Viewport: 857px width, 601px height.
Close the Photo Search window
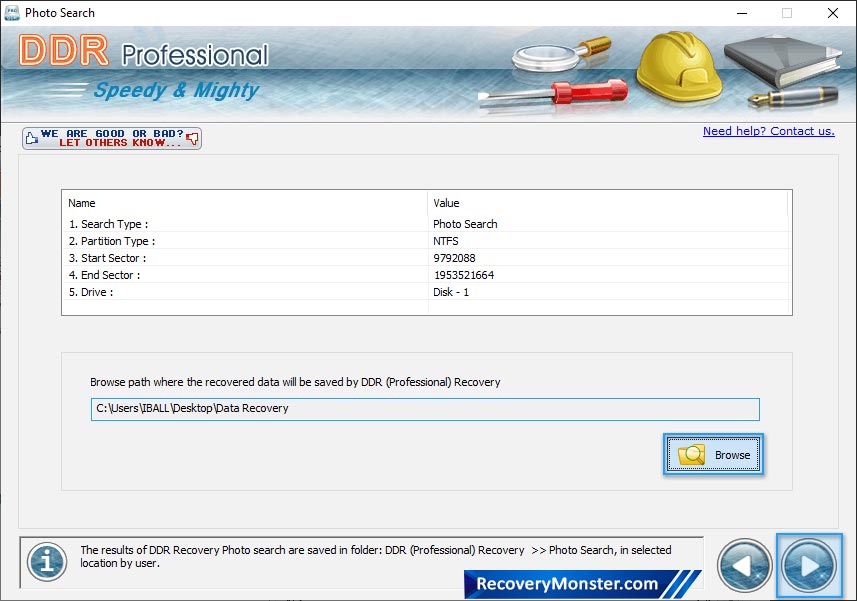[832, 13]
